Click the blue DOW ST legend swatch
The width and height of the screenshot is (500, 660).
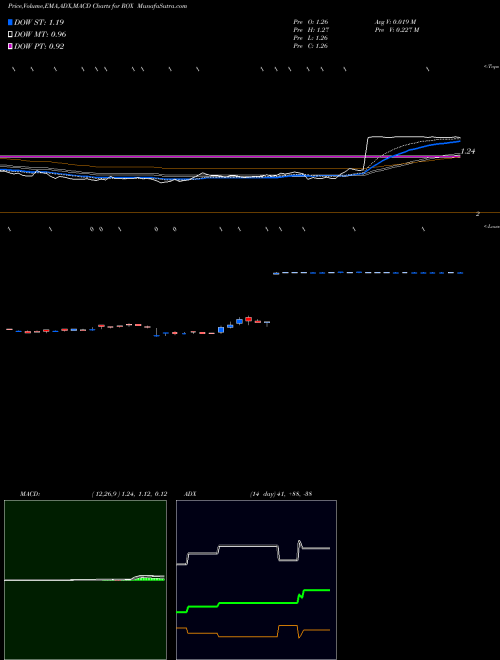coord(10,22)
